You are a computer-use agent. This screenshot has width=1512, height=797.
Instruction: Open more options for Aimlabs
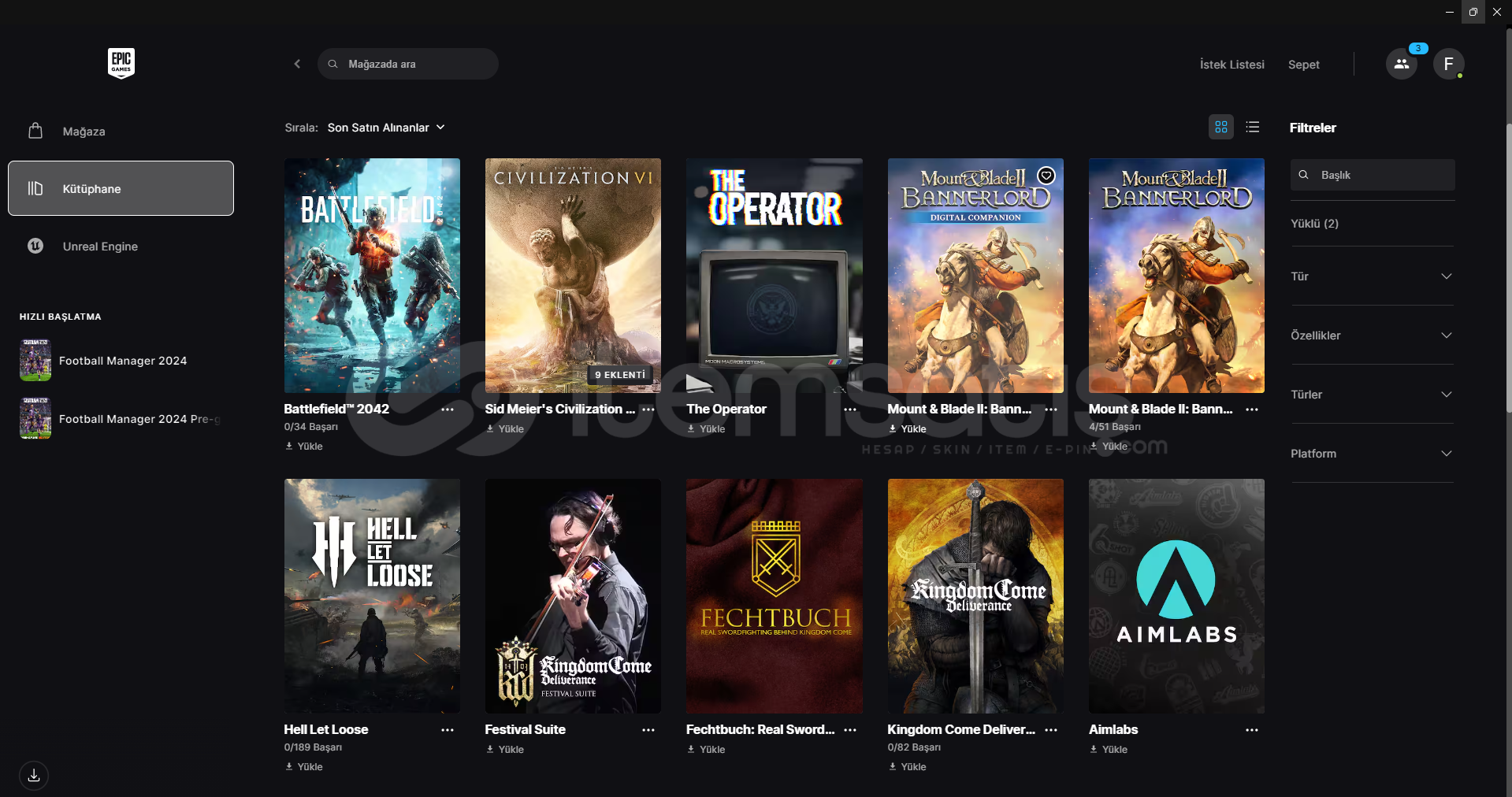pyautogui.click(x=1252, y=730)
